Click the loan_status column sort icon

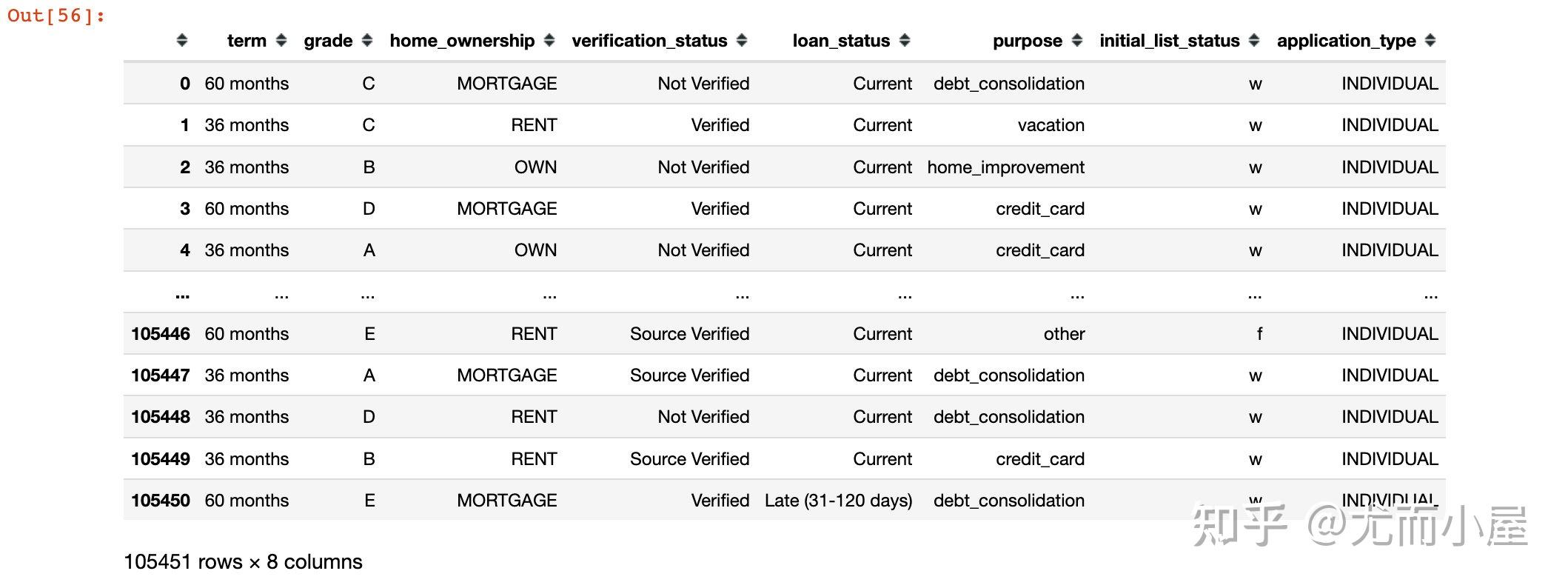click(x=904, y=41)
